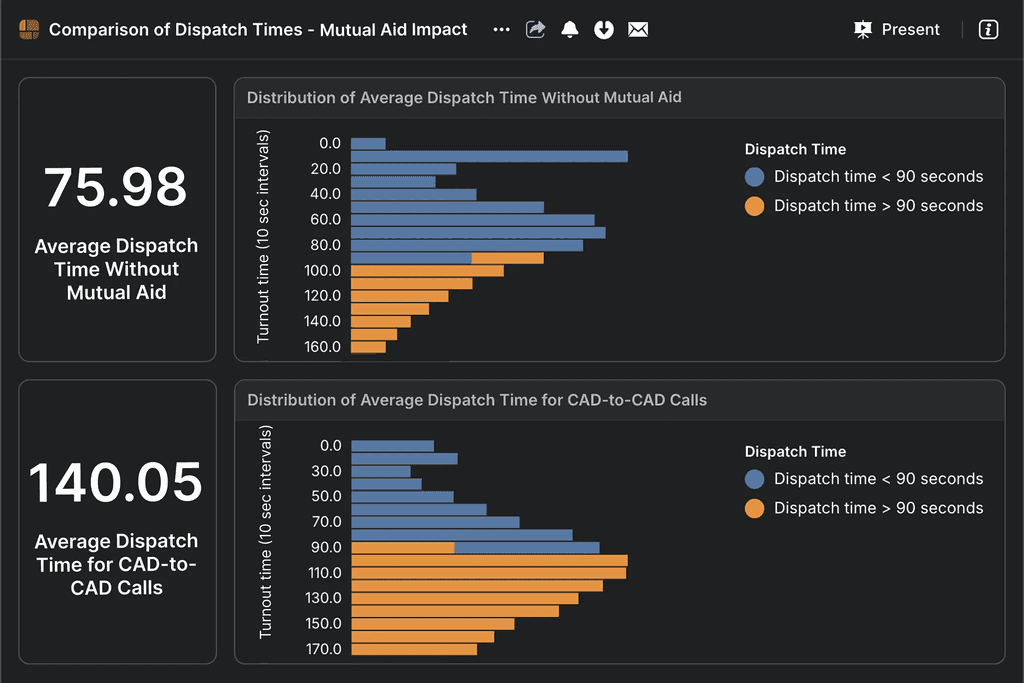Click the download arrow icon
This screenshot has height=683, width=1024.
[x=603, y=30]
